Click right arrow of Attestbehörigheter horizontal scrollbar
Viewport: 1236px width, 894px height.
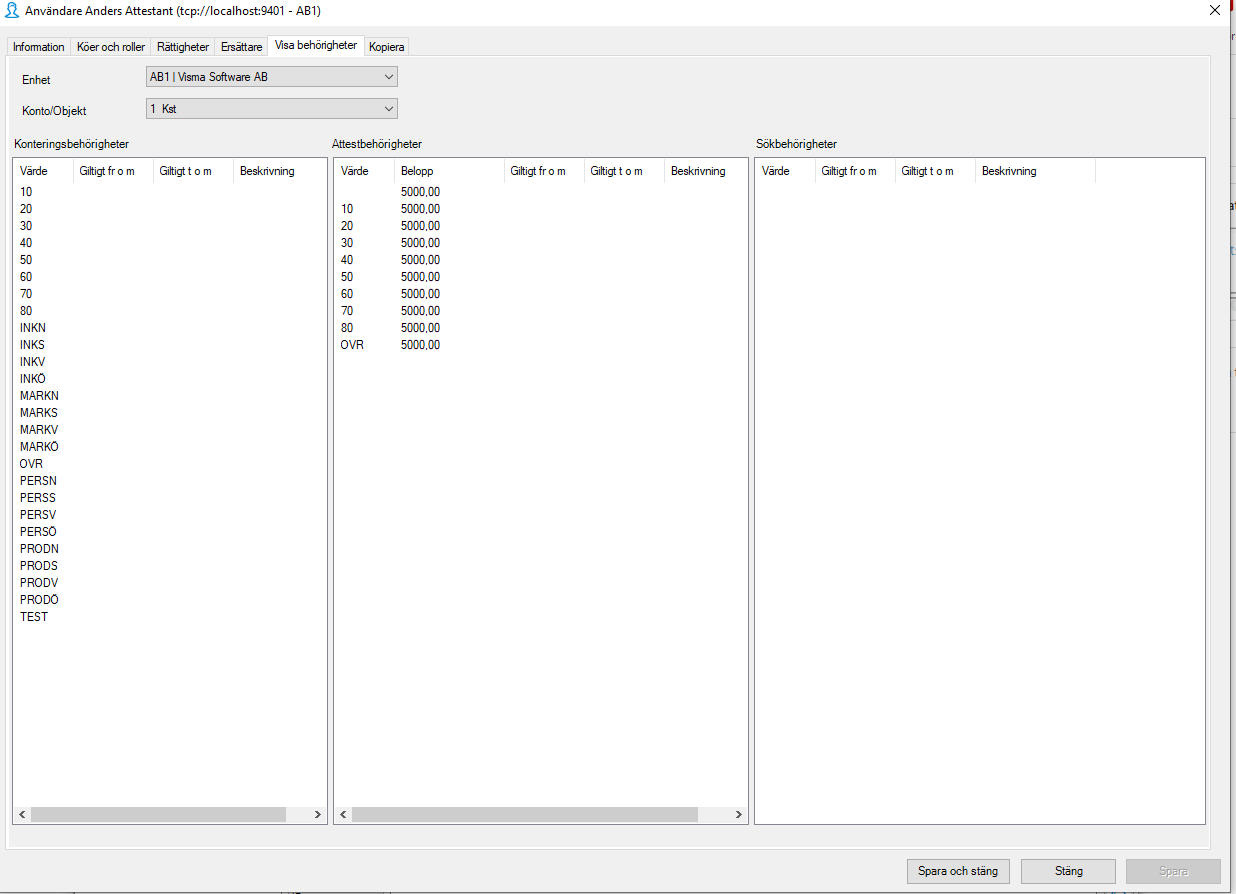[x=738, y=814]
